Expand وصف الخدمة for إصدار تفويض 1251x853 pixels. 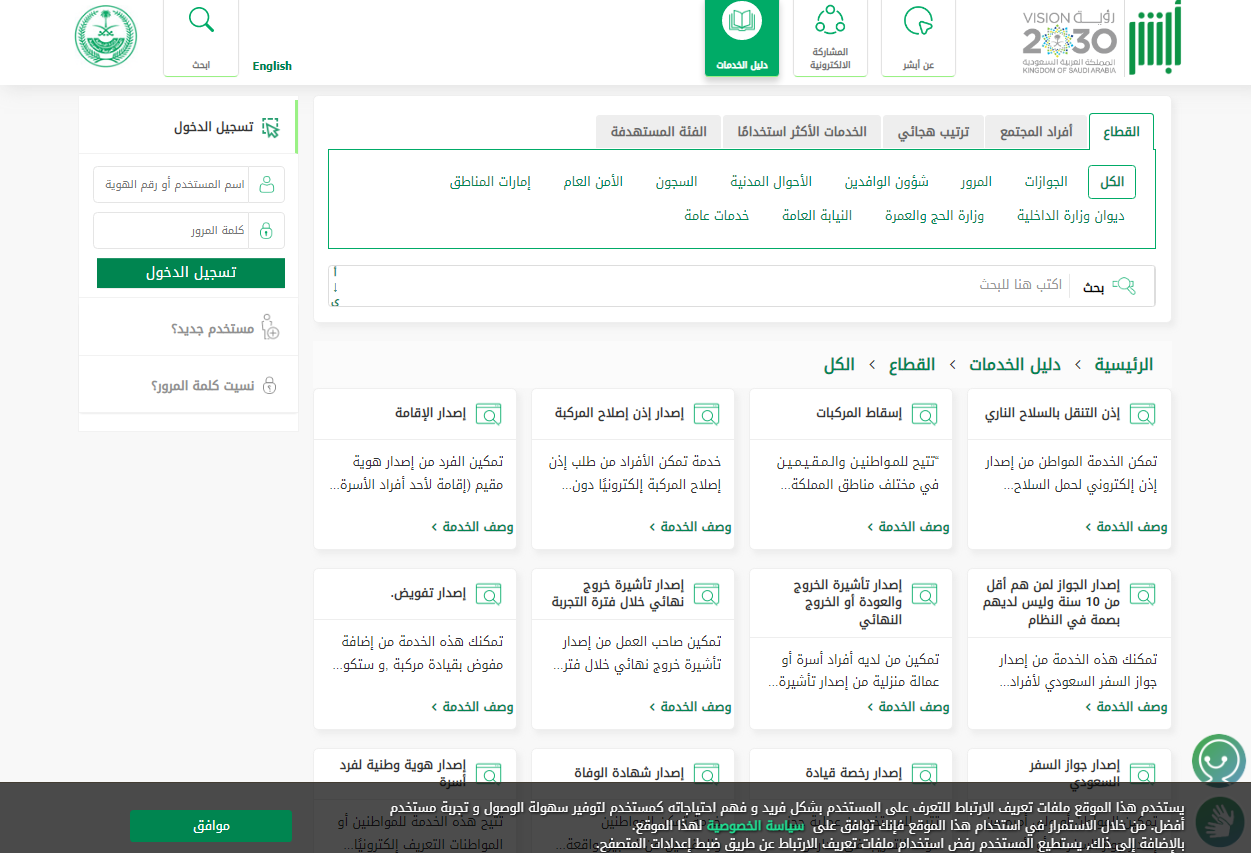coord(473,707)
